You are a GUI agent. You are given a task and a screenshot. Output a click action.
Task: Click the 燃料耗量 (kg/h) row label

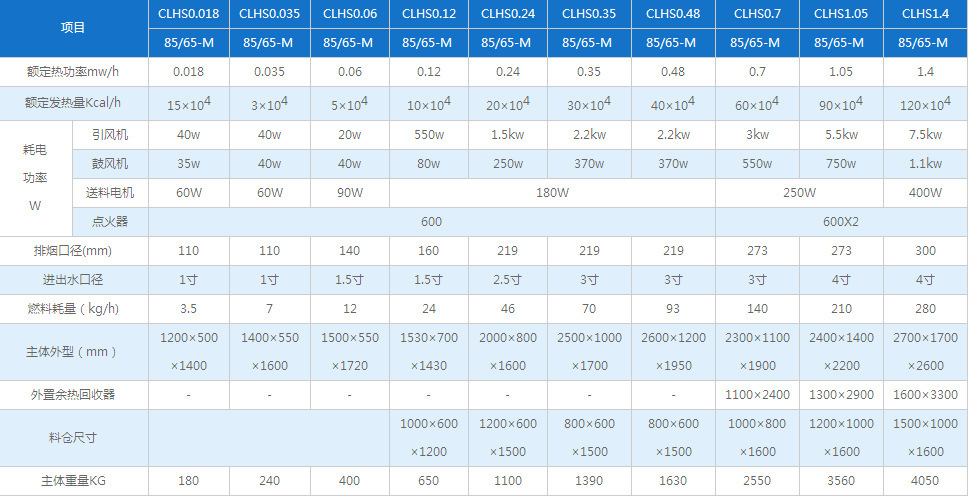tap(73, 309)
